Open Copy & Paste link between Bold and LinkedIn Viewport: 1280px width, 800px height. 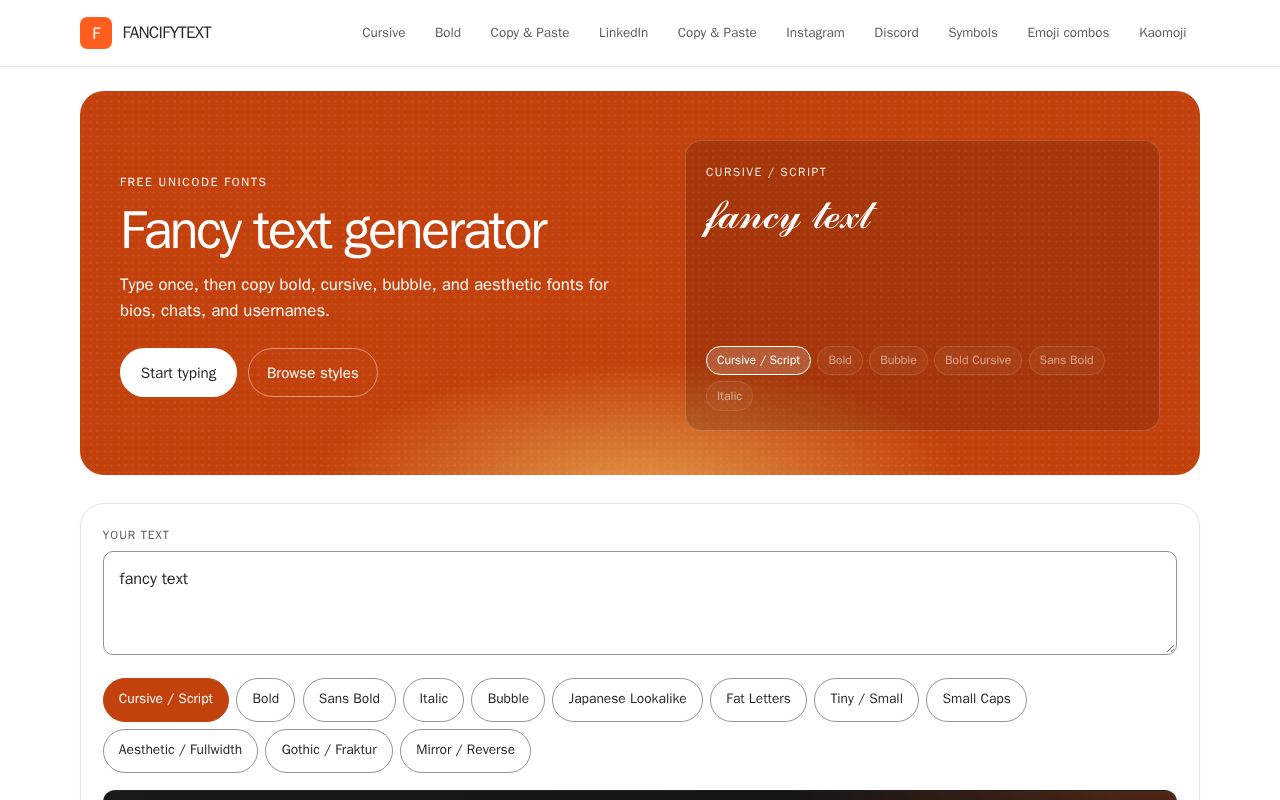530,33
